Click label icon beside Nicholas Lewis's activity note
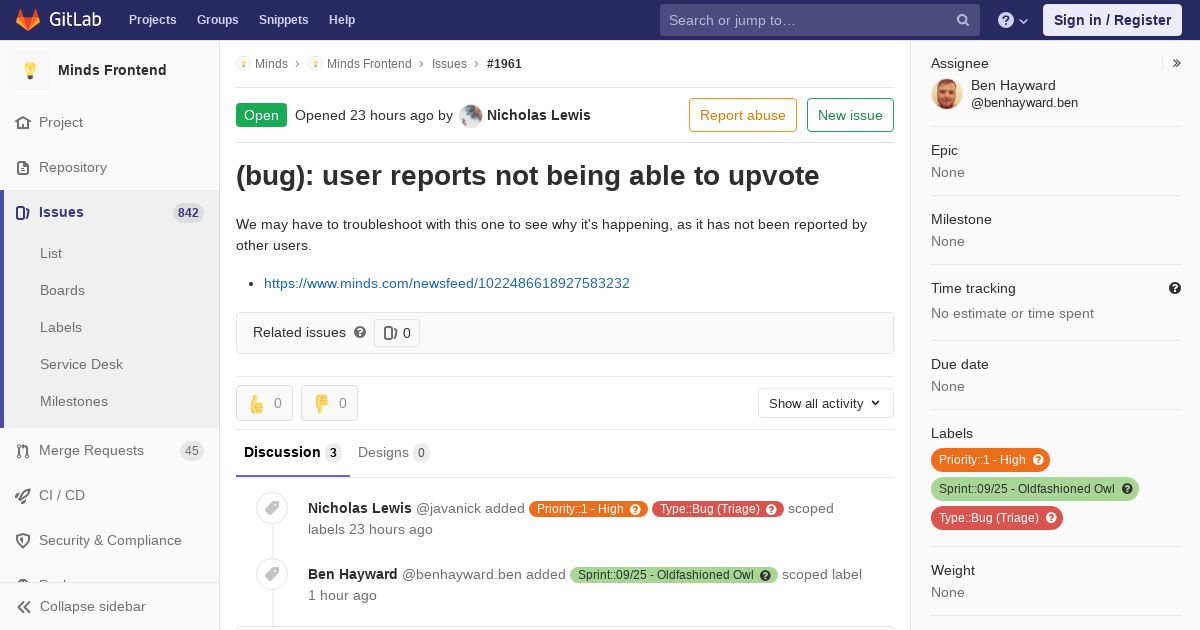The height and width of the screenshot is (630, 1200). (x=272, y=508)
